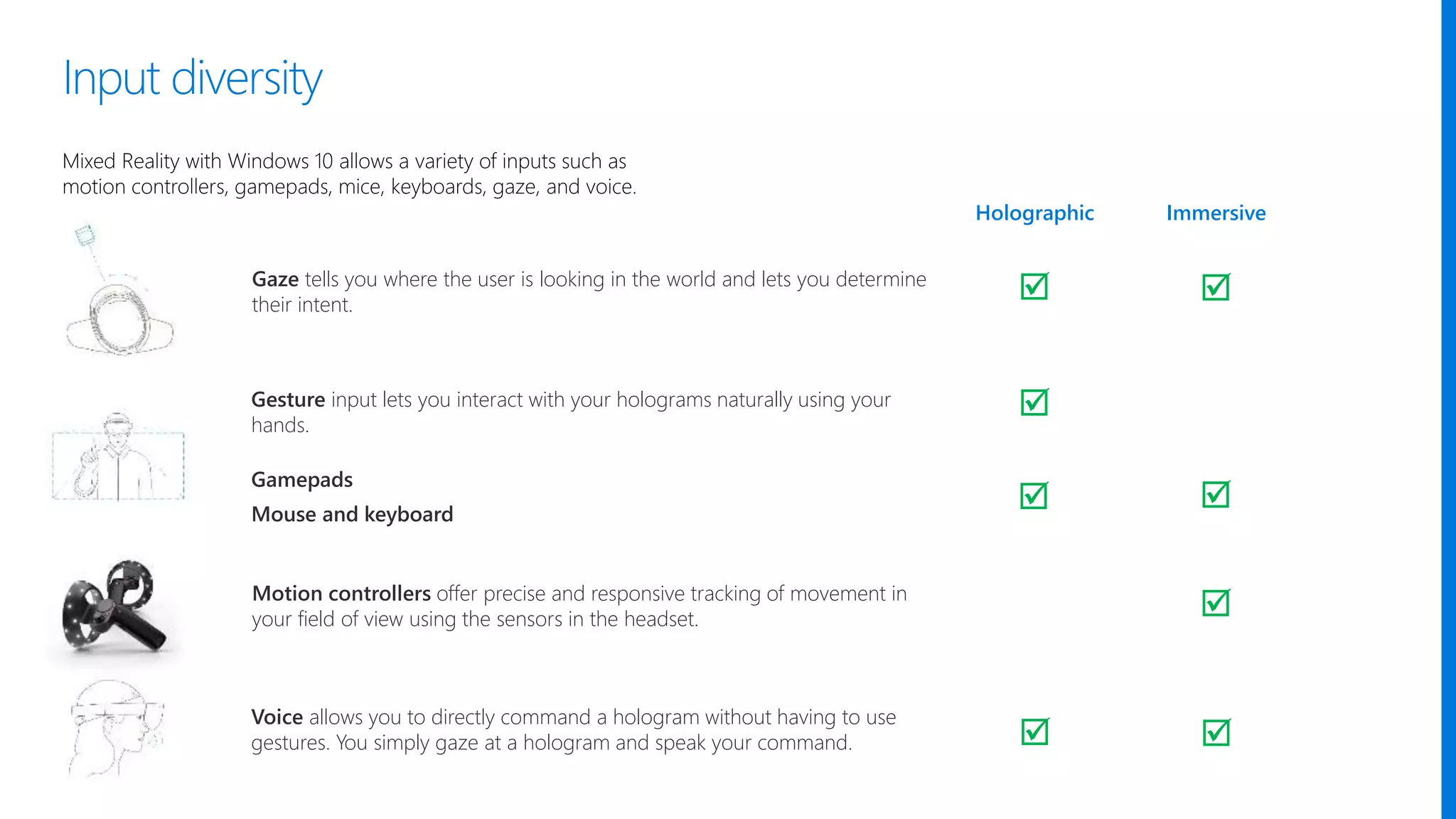Click Immersive checkmark for Motion controllers
The width and height of the screenshot is (1456, 819).
1216,603
